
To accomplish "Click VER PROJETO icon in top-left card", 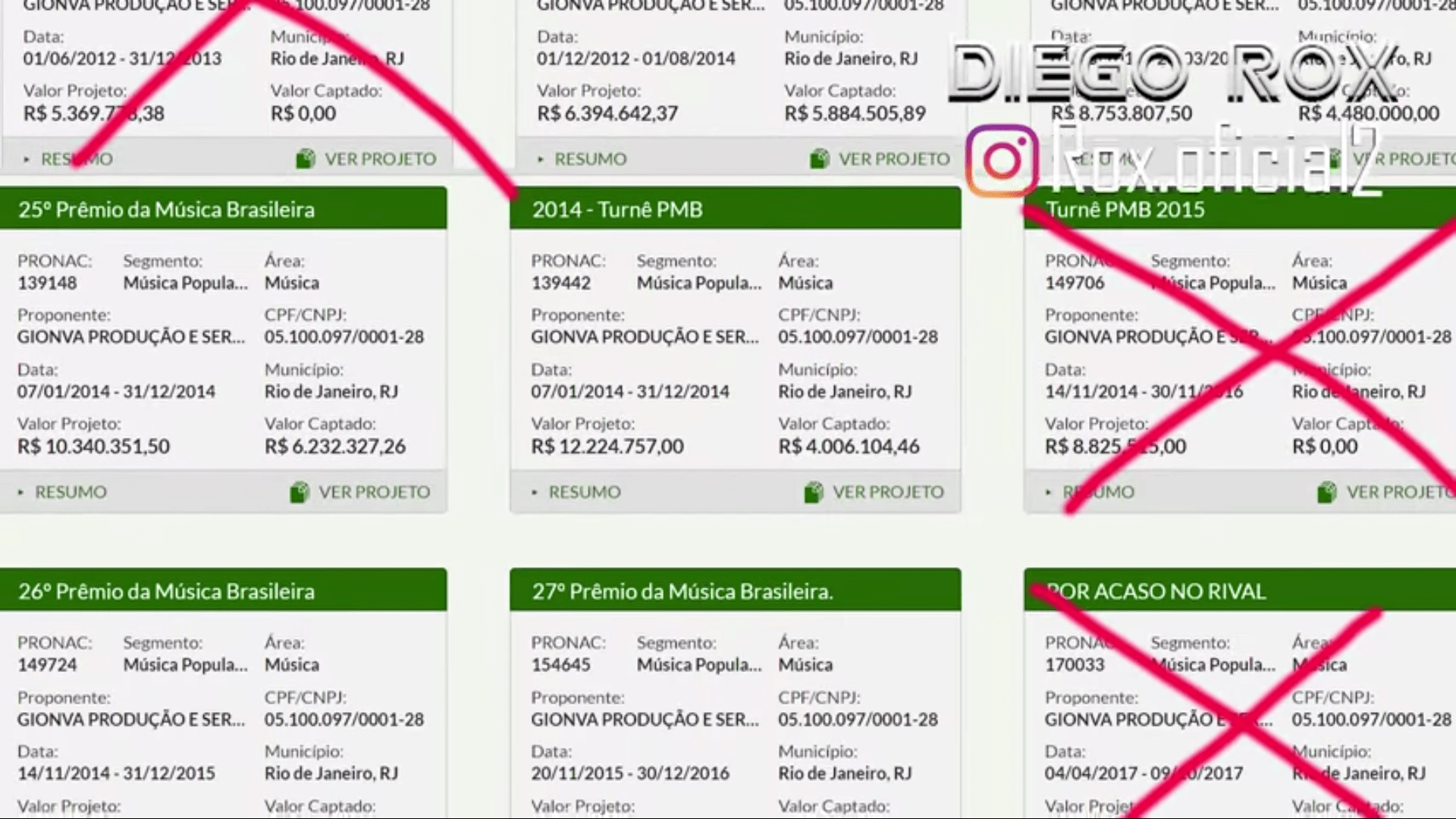I will [x=306, y=158].
